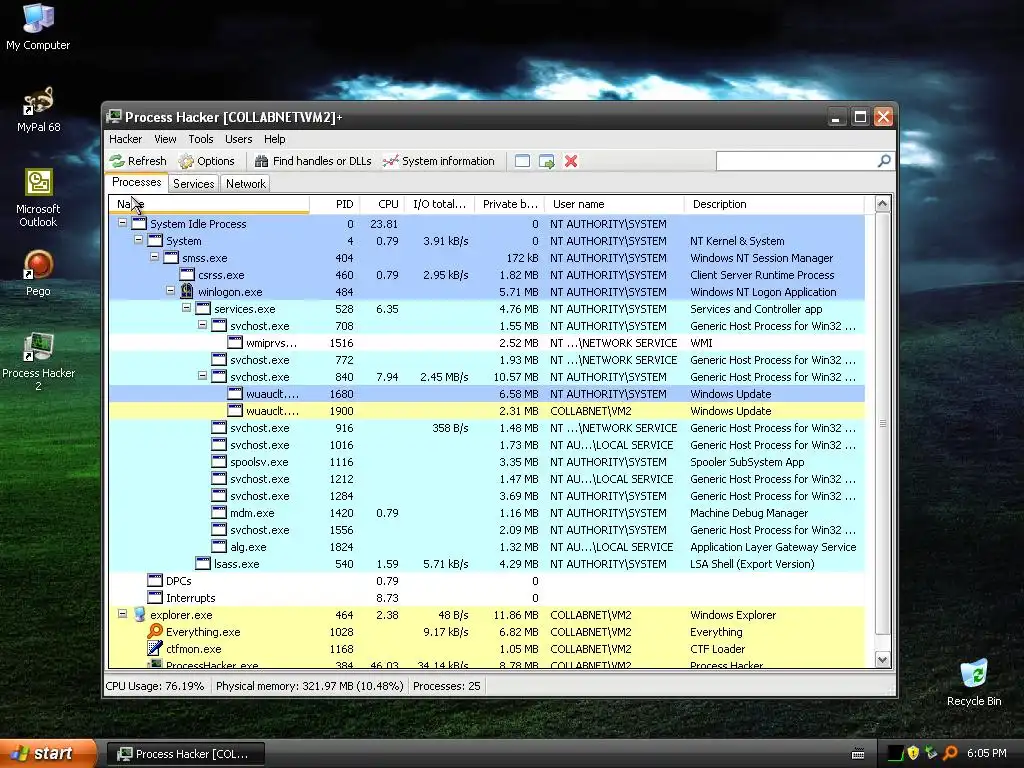Select the wuauclt process with PID 1900
The image size is (1024, 768).
(487, 411)
